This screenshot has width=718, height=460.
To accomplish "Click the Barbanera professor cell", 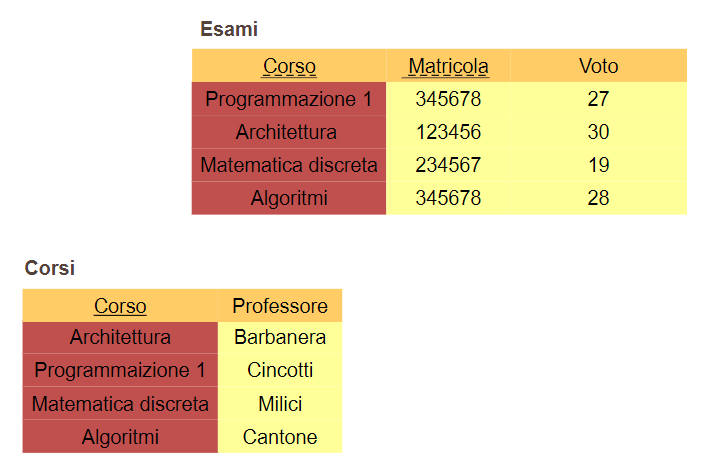I will (x=280, y=338).
